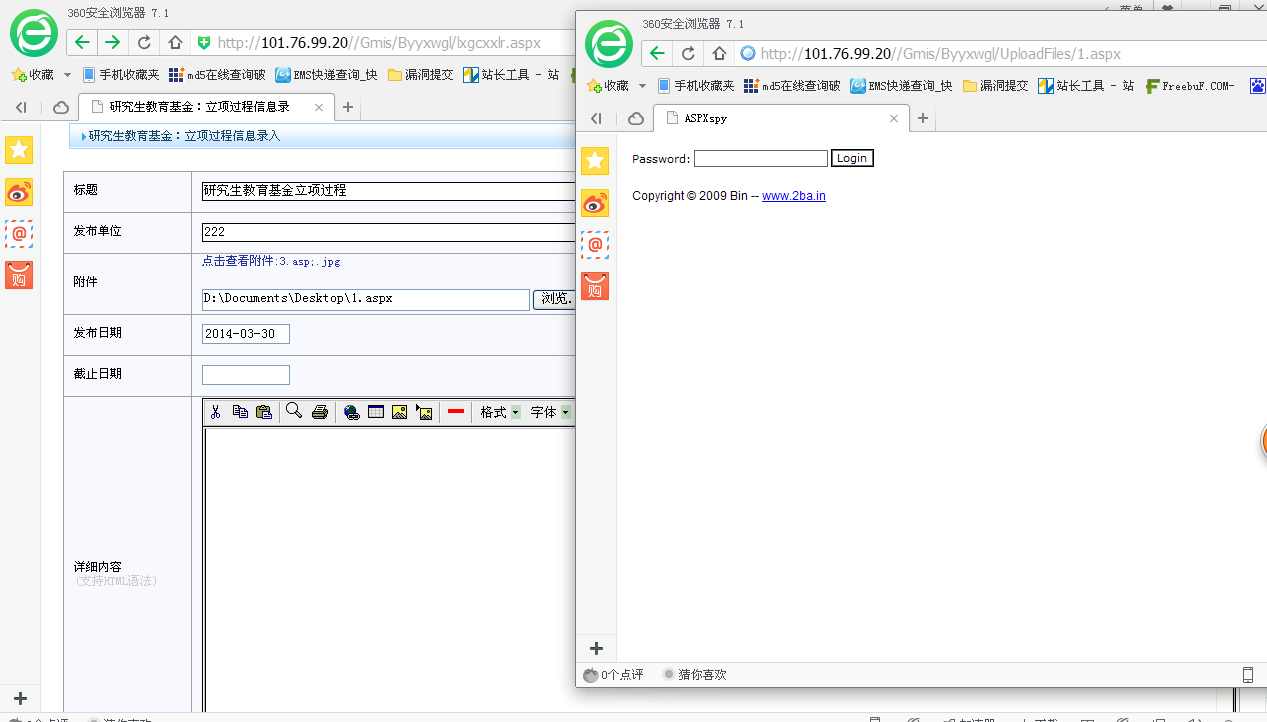Click magnifier Find icon in editor toolbar
Viewport: 1267px width, 722px height.
click(x=294, y=411)
